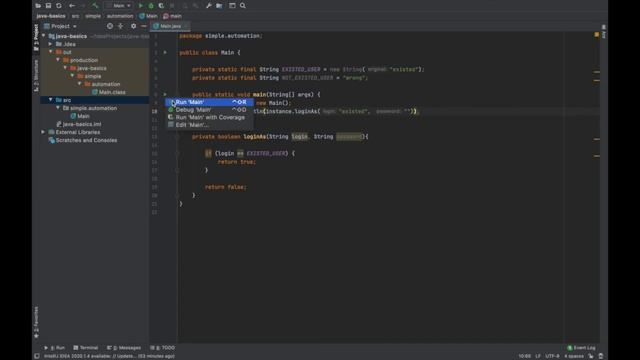The image size is (640, 360).
Task: Click IntelliJ IDEA update available status message
Action: click(109, 356)
